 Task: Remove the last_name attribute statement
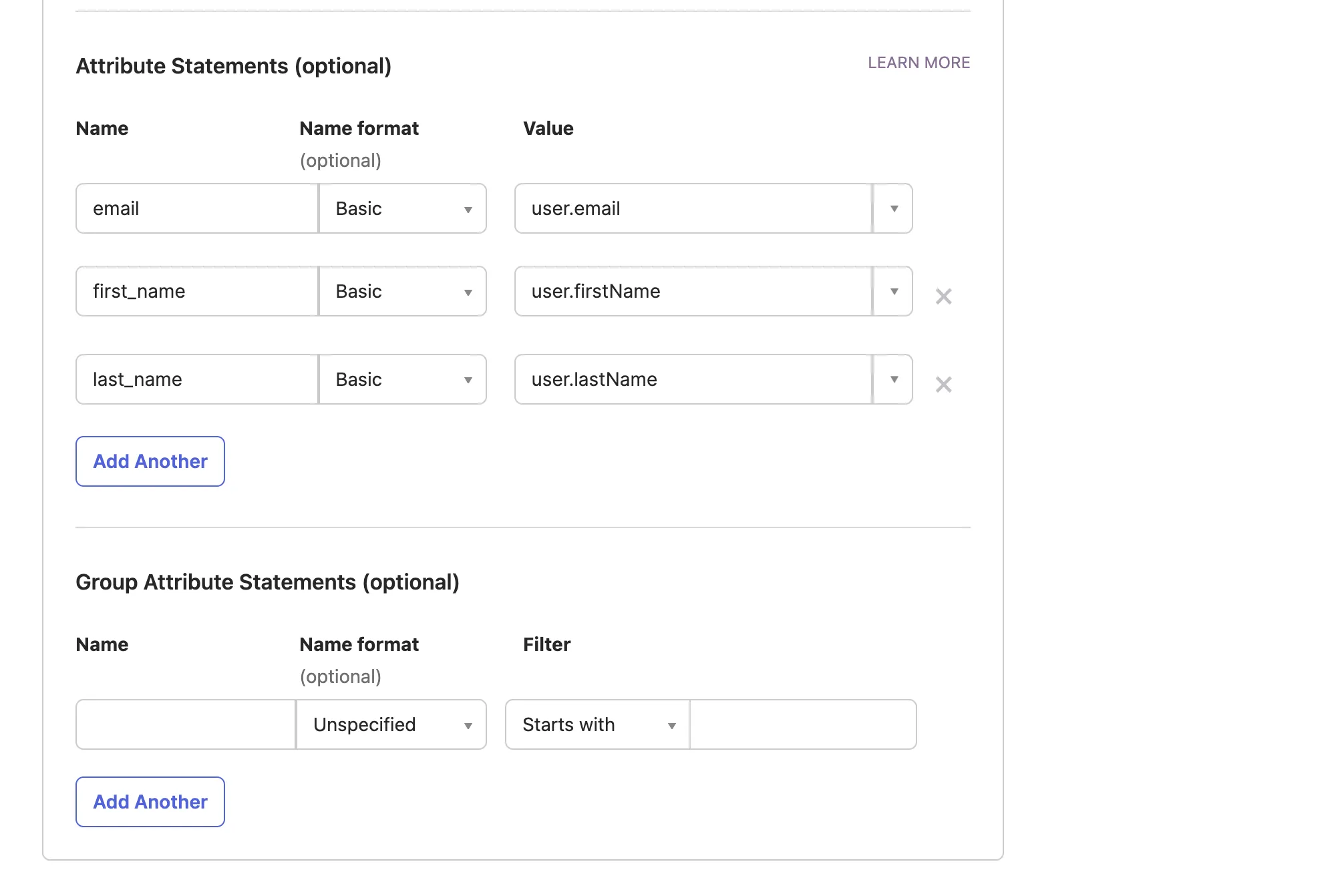943,384
